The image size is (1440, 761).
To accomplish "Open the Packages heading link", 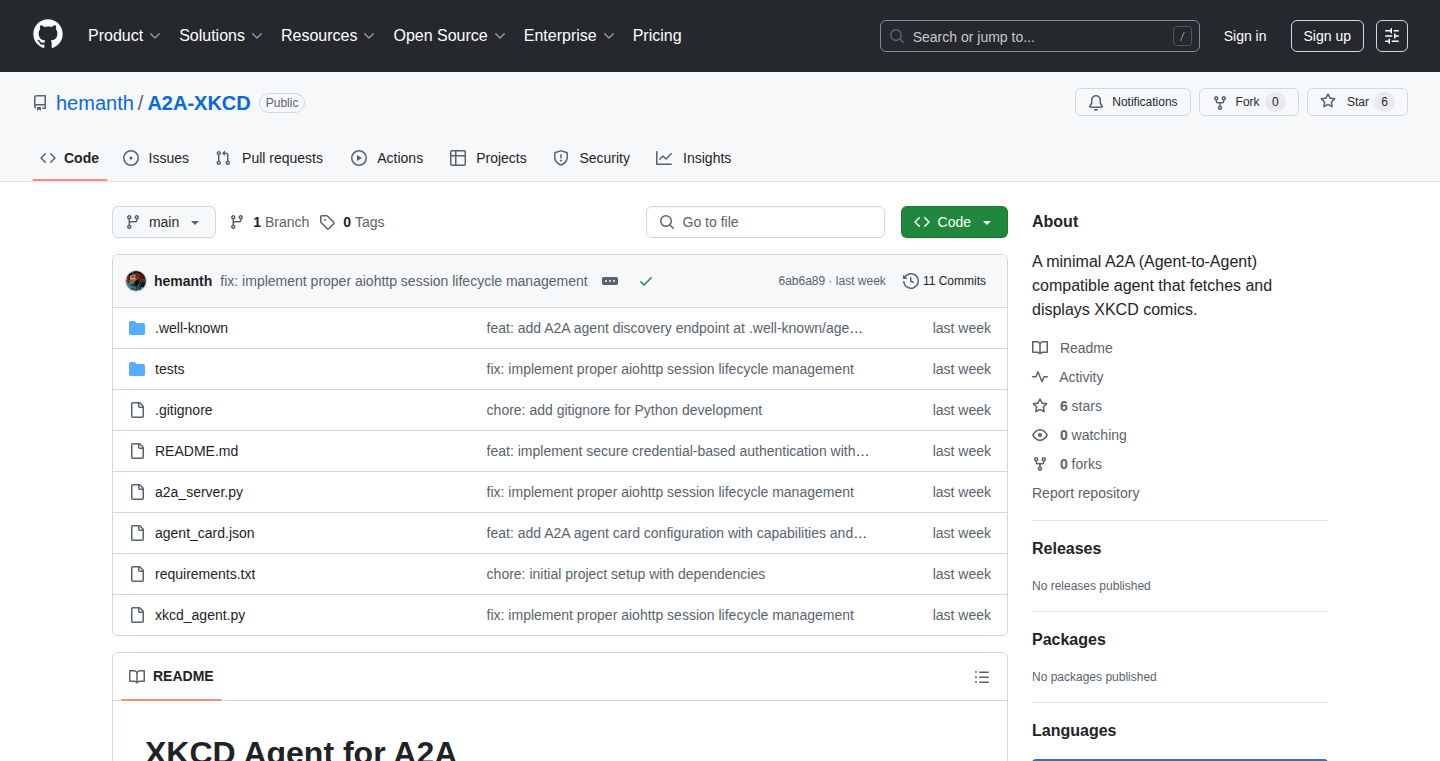I will click(x=1069, y=639).
